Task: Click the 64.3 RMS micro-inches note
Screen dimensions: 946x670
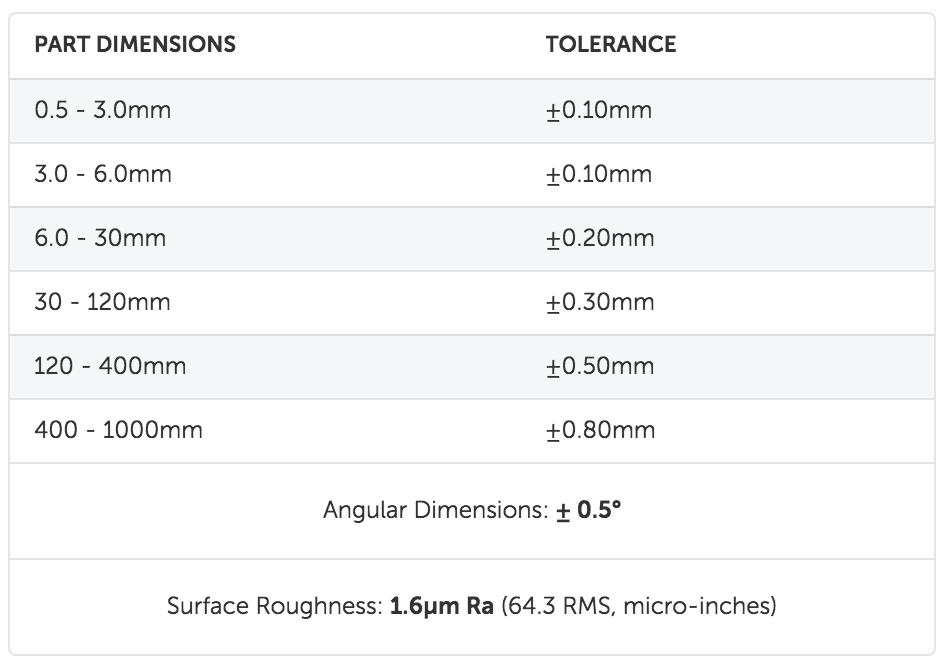Action: (639, 606)
